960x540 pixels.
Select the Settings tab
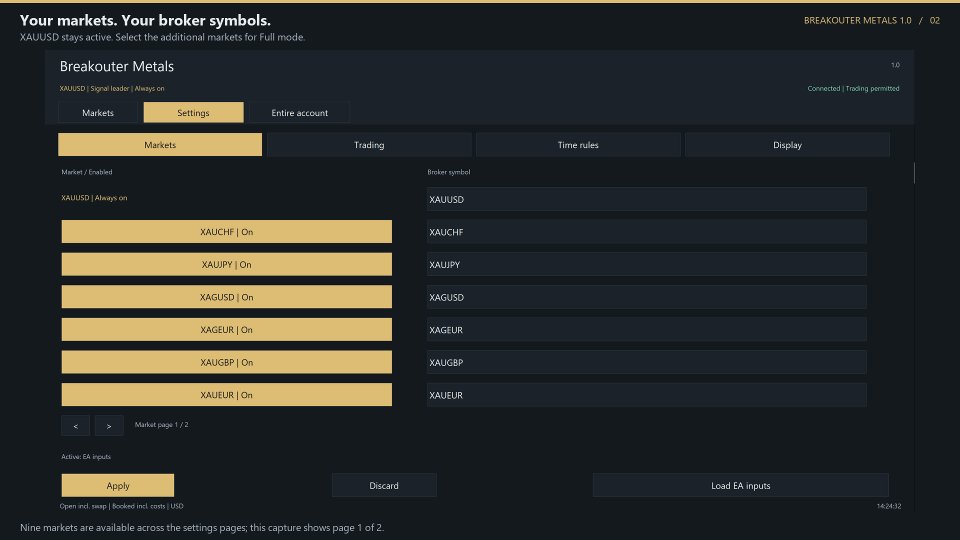[193, 113]
